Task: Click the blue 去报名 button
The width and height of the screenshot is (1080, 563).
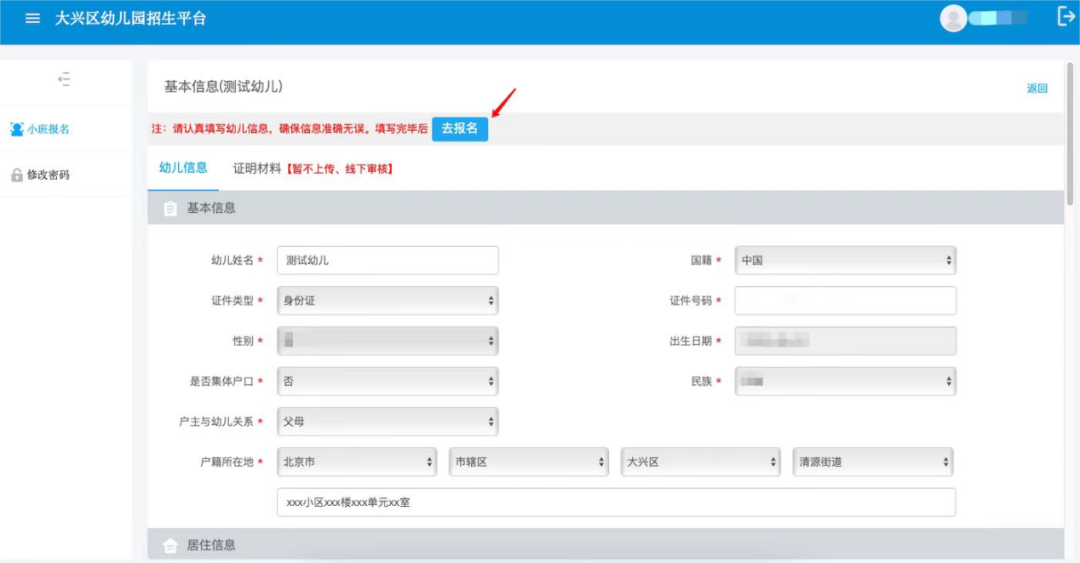Action: click(x=460, y=128)
